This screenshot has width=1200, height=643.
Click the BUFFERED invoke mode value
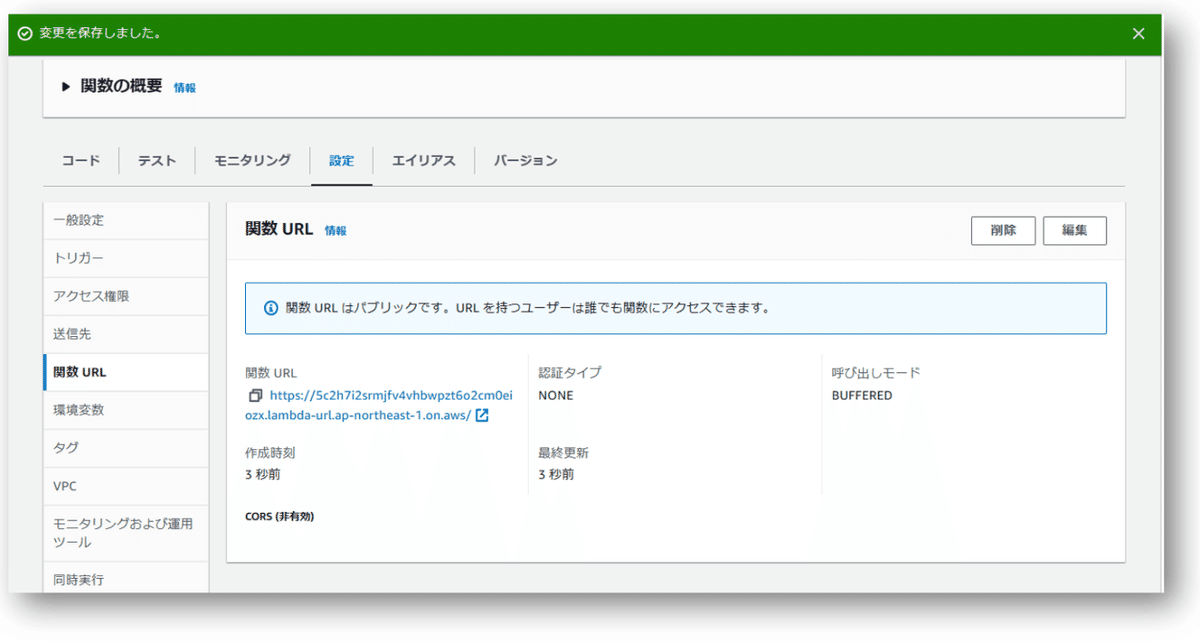pyautogui.click(x=862, y=396)
